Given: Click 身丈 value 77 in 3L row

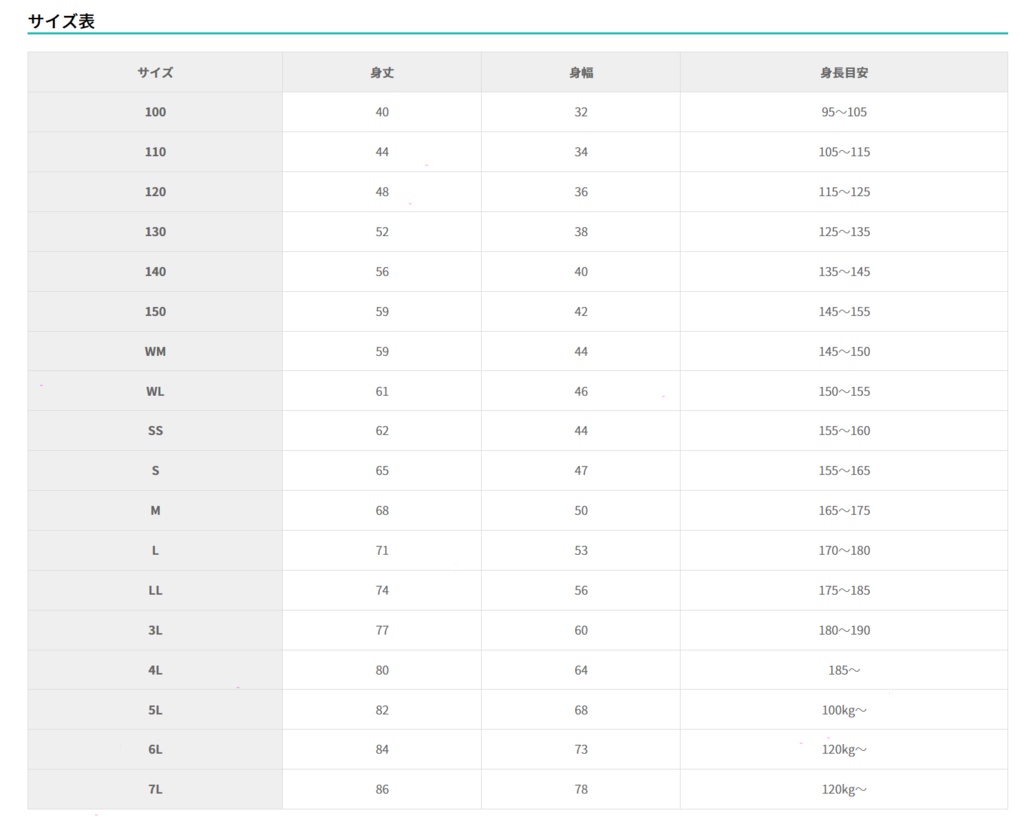Looking at the screenshot, I should click(x=382, y=630).
